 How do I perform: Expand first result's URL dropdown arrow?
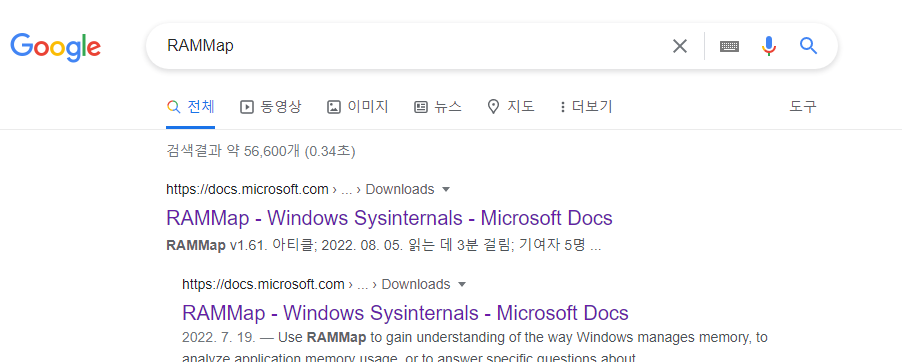(x=446, y=189)
